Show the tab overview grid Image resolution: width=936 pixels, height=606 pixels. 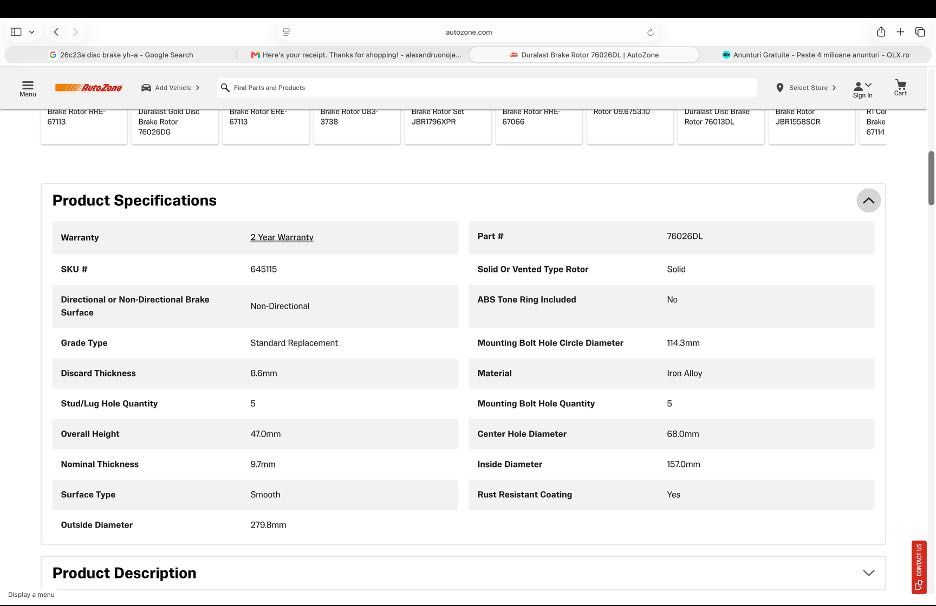[x=920, y=32]
